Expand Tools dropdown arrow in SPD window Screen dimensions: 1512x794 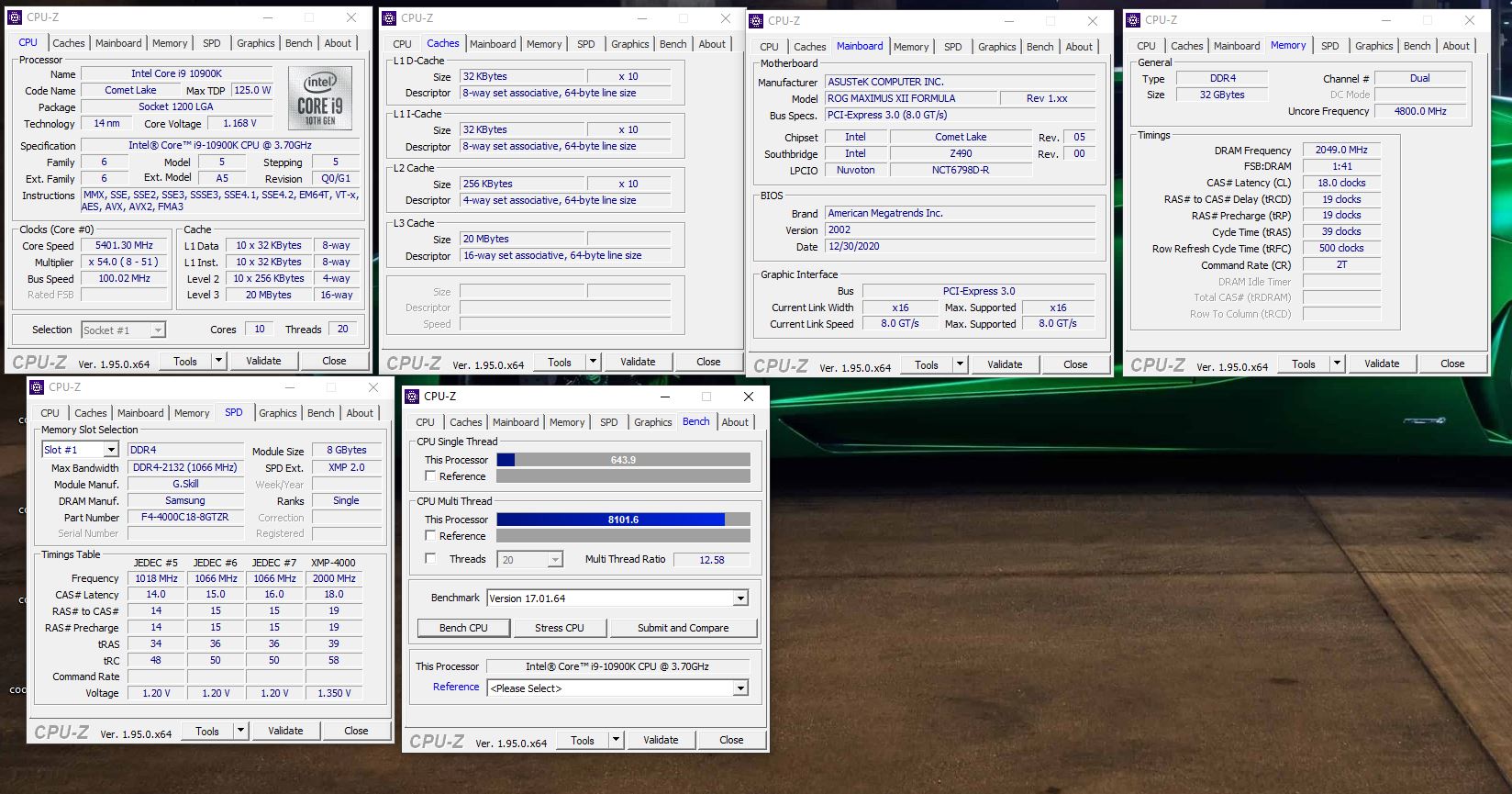click(x=241, y=731)
